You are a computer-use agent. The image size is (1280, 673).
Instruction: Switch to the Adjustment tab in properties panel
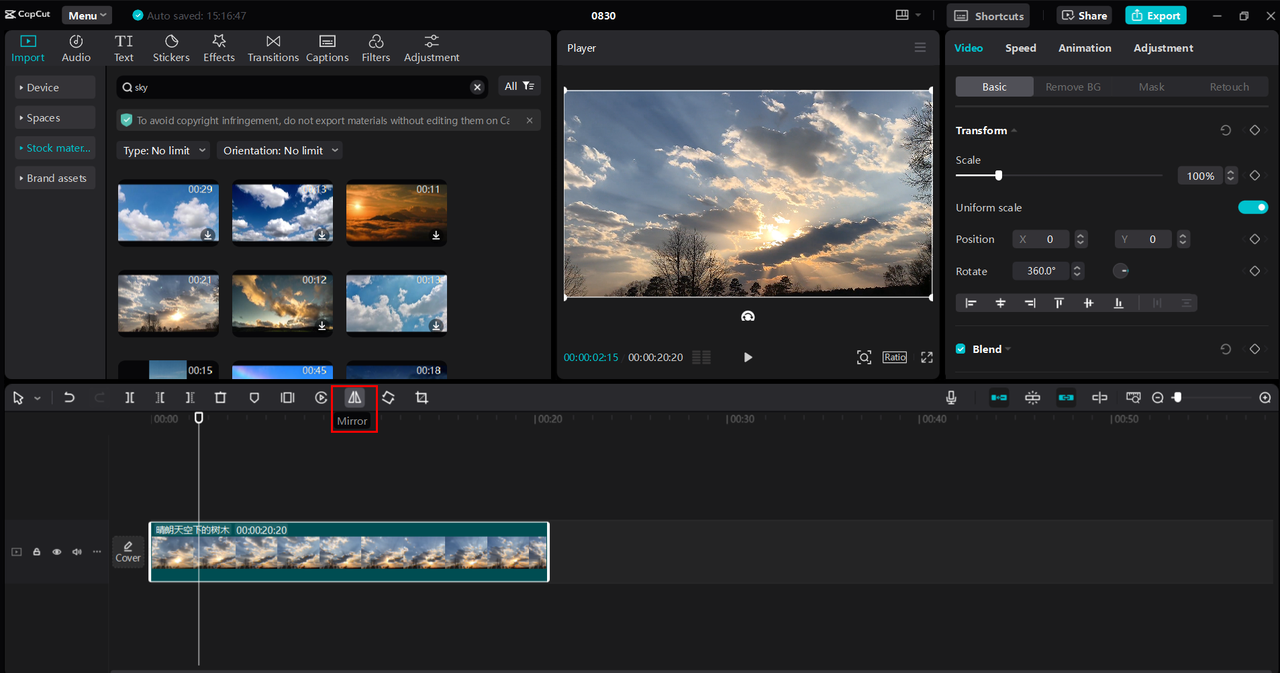click(1163, 48)
